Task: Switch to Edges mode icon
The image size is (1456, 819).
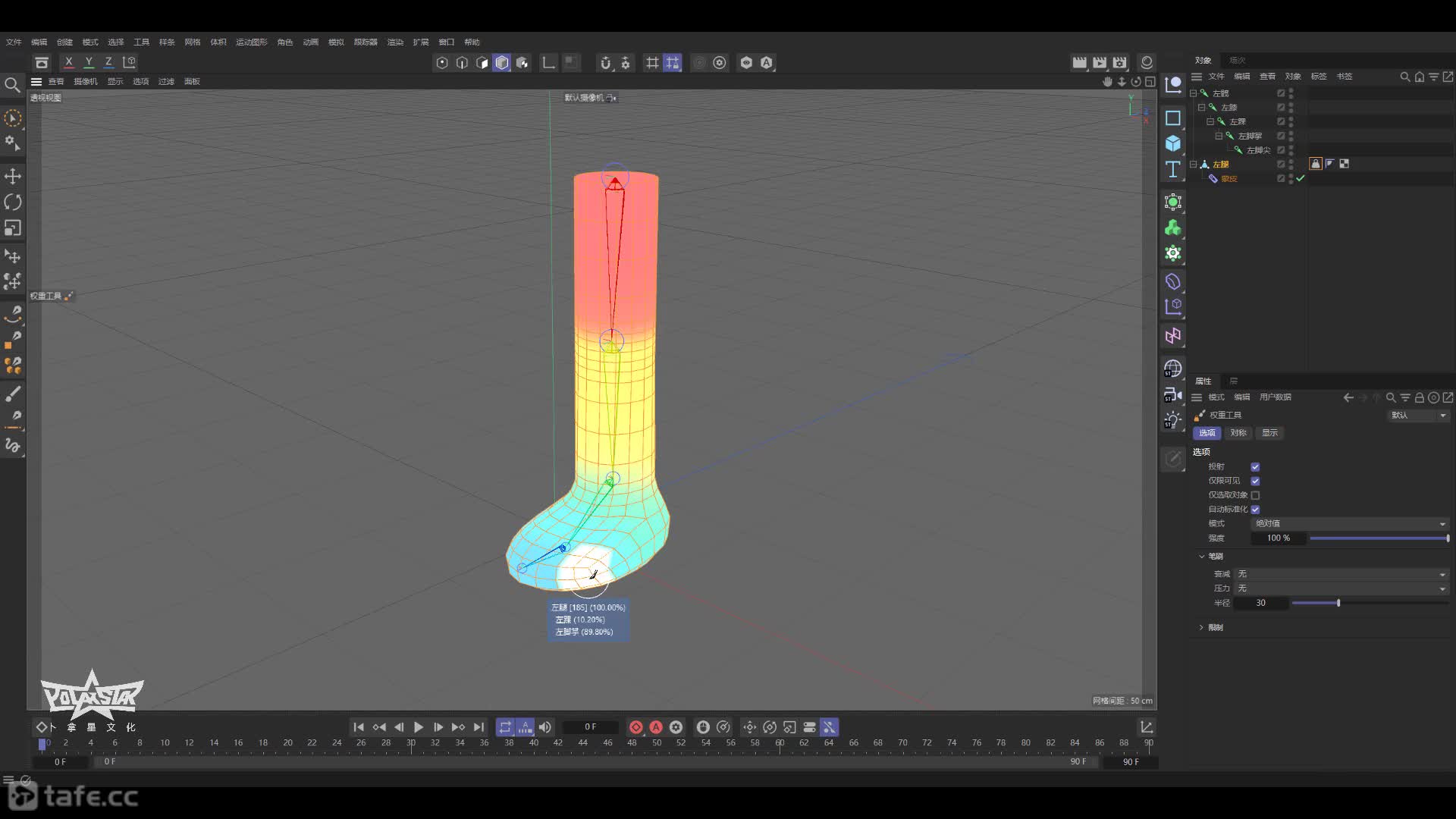Action: pos(462,63)
